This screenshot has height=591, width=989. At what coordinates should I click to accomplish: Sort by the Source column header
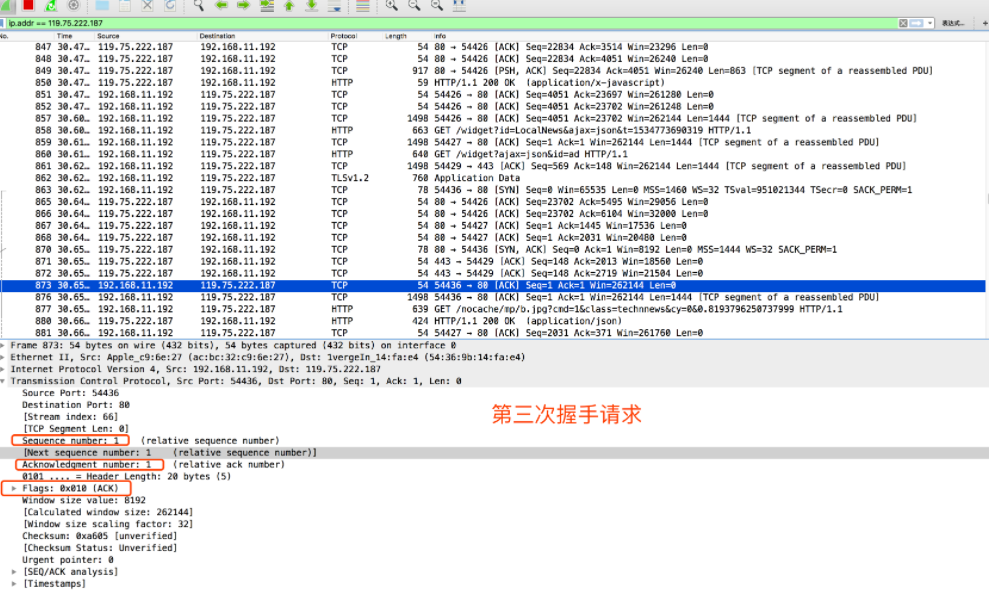pos(146,36)
